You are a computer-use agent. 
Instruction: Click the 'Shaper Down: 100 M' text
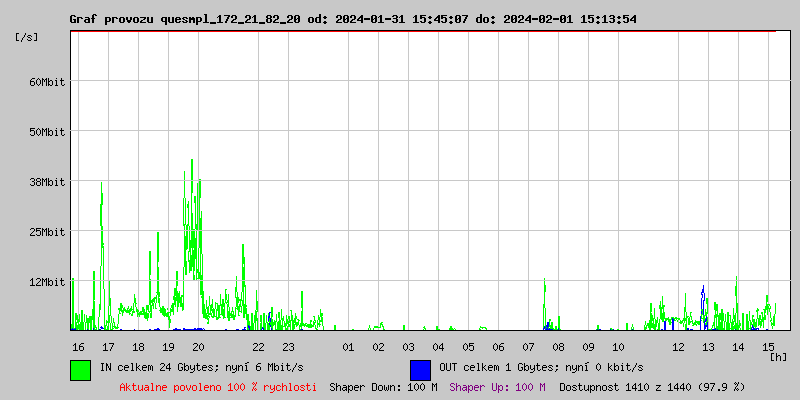383,387
